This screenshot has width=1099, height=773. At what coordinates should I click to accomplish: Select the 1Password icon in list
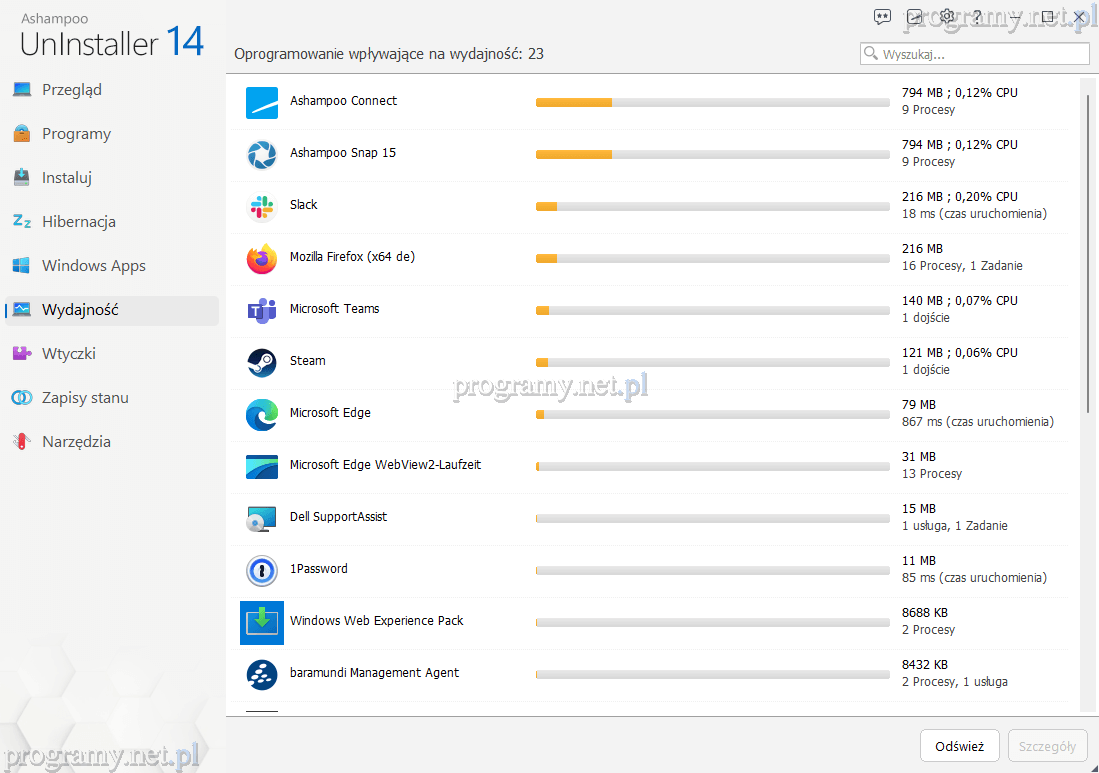(262, 570)
